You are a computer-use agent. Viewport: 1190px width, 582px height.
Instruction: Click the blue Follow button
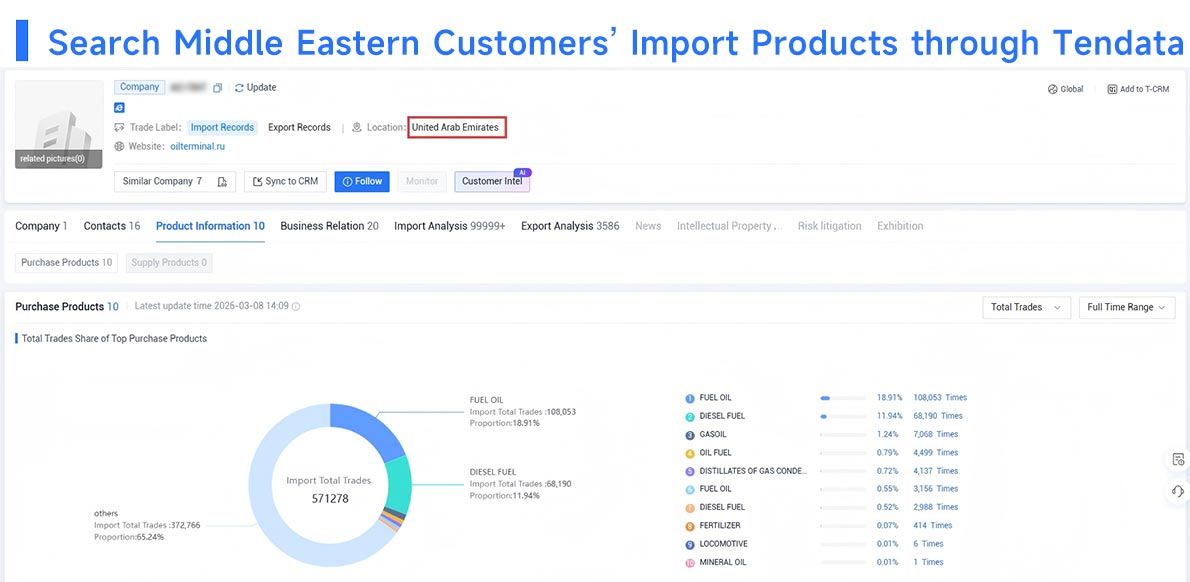(x=362, y=182)
